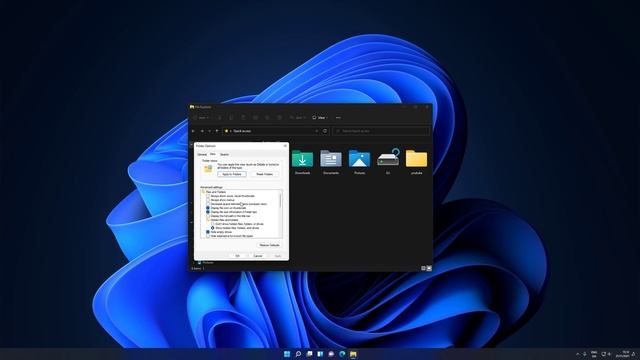Toggle Hide extensions for known file types
Viewport: 640px width, 360px height.
coord(208,236)
